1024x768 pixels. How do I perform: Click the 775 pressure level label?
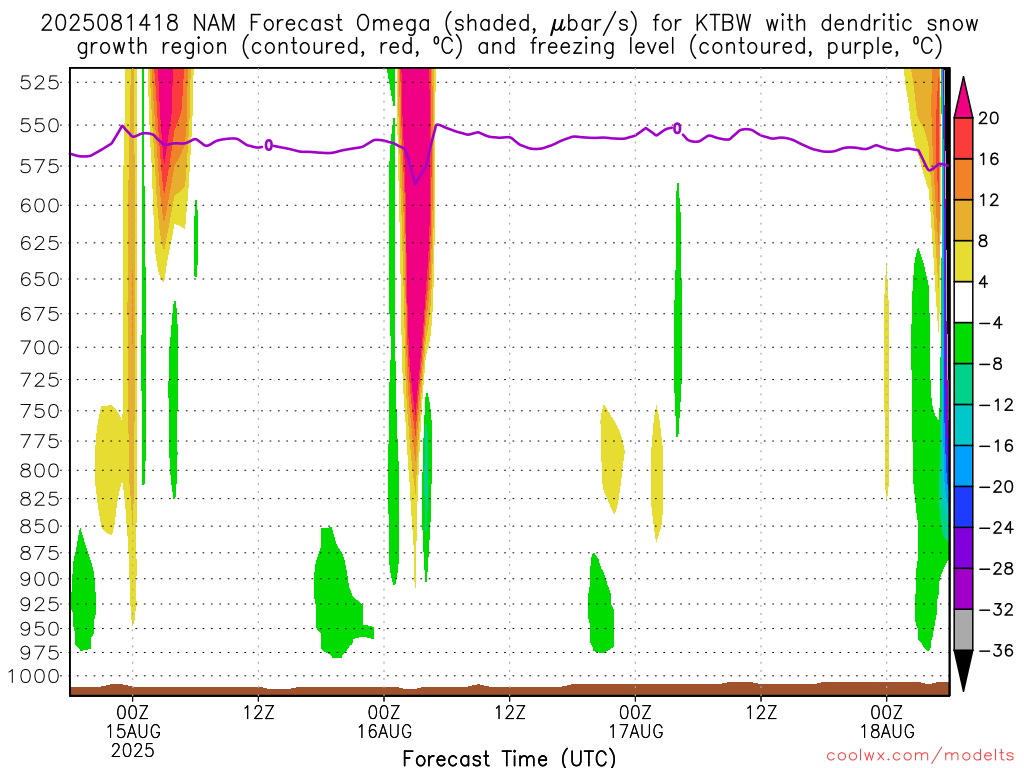point(40,441)
